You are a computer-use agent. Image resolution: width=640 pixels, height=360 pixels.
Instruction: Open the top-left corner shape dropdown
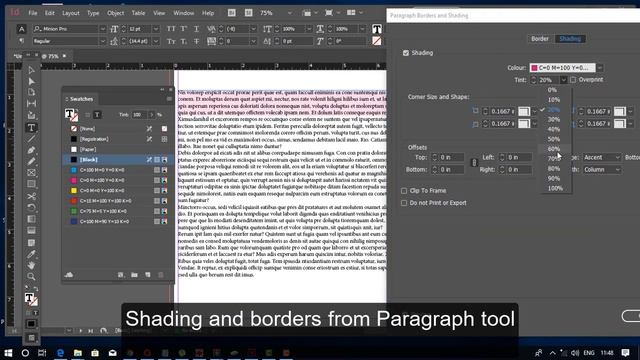tap(535, 111)
